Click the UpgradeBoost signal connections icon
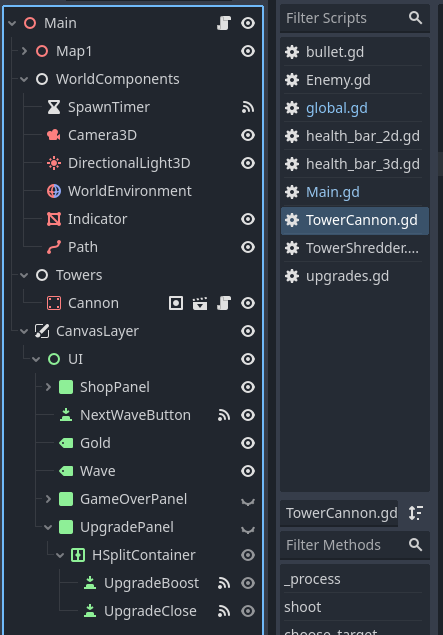The height and width of the screenshot is (635, 443). tap(224, 583)
